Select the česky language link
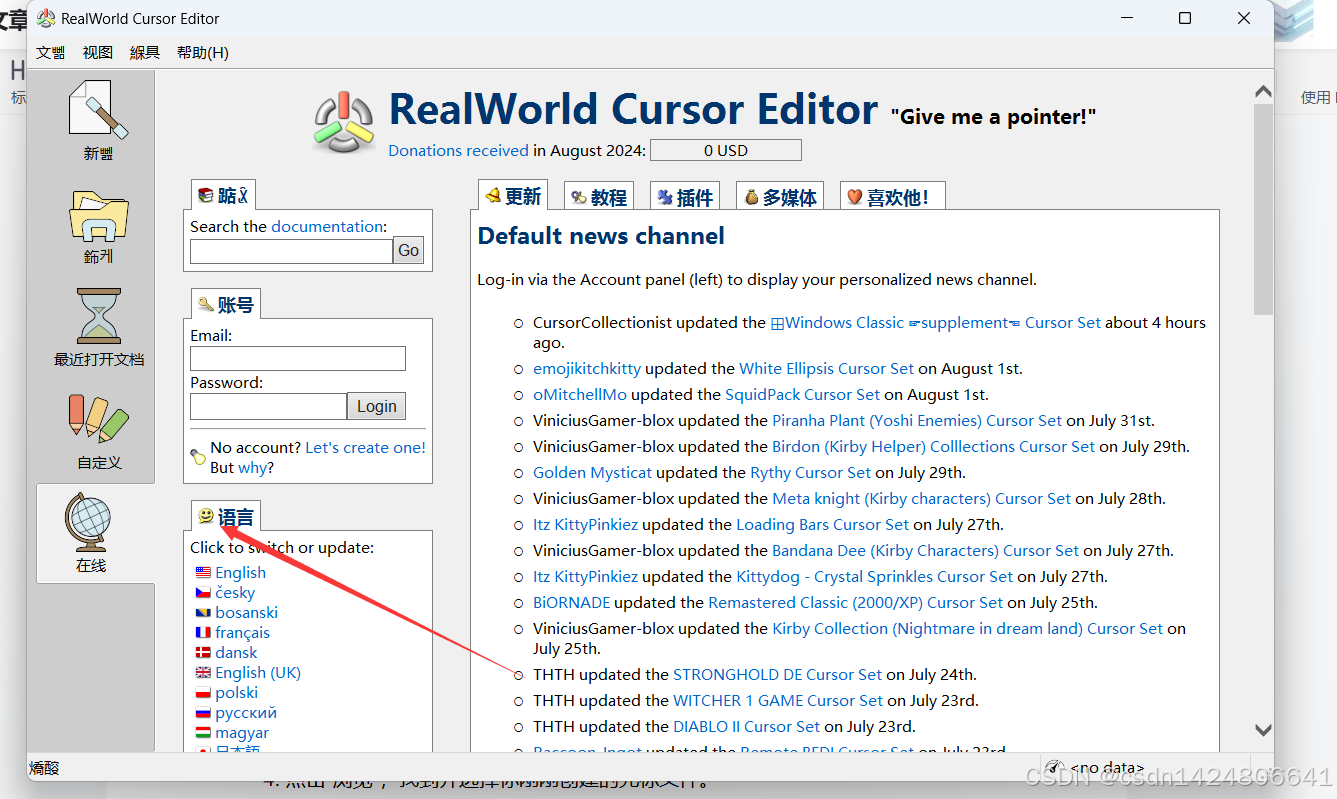The height and width of the screenshot is (799, 1337). [235, 593]
